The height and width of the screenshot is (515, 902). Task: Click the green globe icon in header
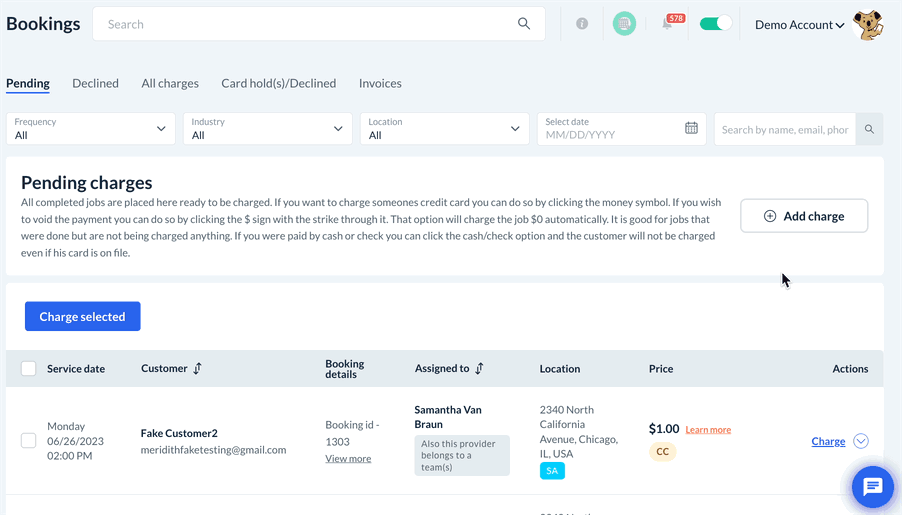point(624,24)
